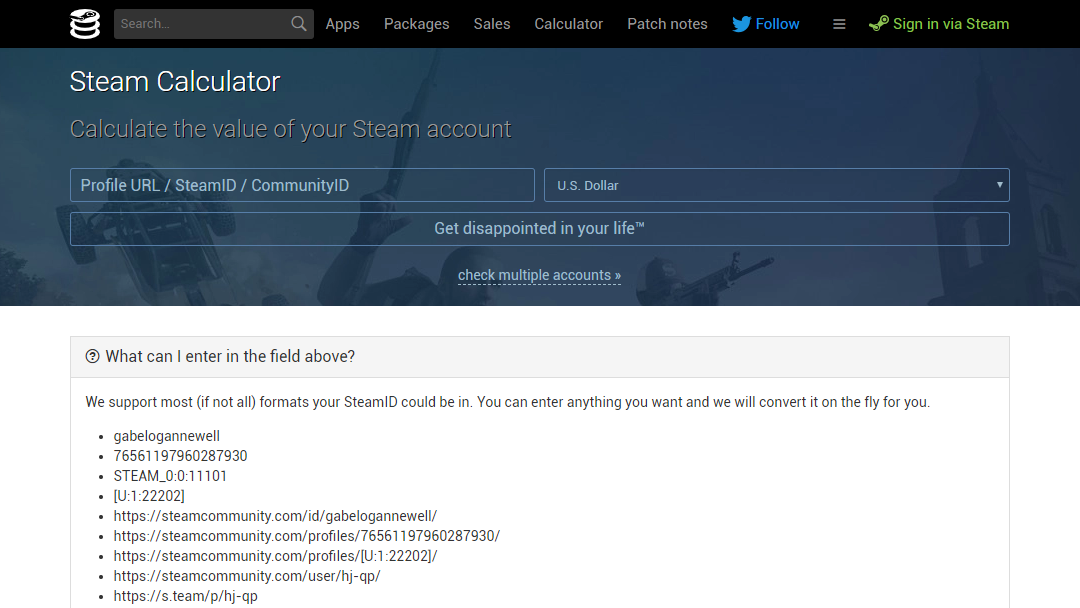Open the Sales page
This screenshot has height=608, width=1080.
[492, 24]
